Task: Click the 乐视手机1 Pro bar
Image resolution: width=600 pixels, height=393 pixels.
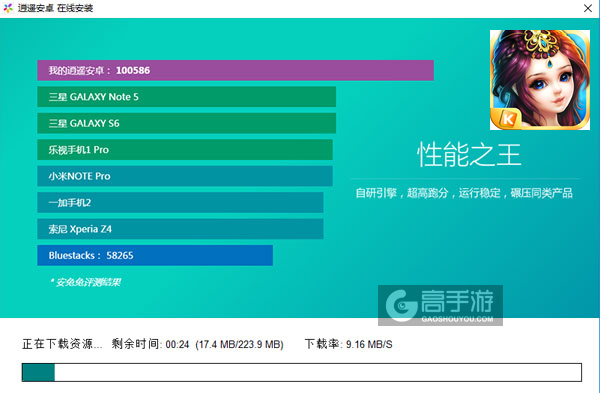Action: 185,150
